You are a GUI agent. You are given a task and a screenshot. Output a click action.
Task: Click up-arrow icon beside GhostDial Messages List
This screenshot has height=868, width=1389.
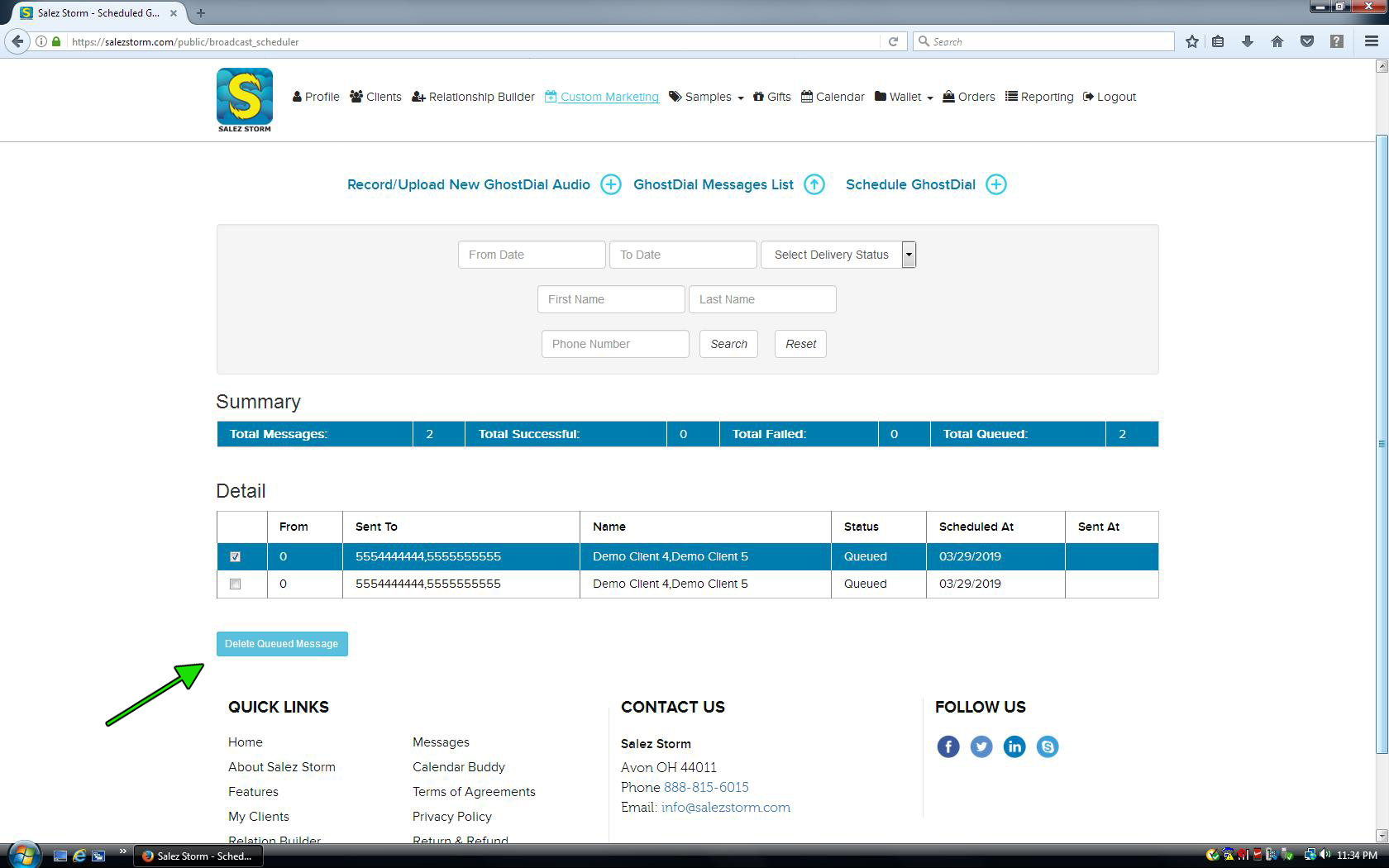click(x=814, y=184)
